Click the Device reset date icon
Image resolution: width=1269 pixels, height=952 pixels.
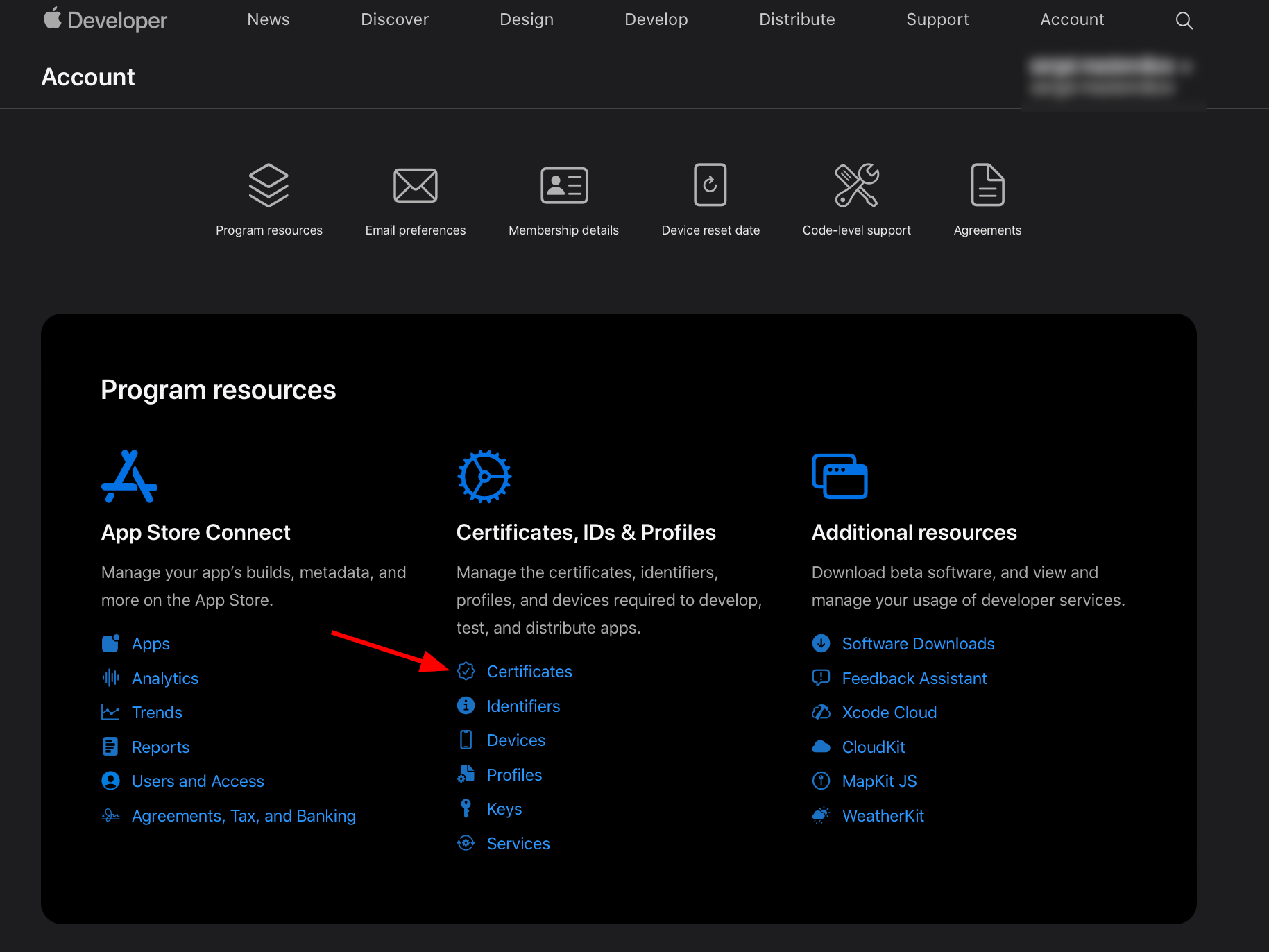tap(710, 185)
